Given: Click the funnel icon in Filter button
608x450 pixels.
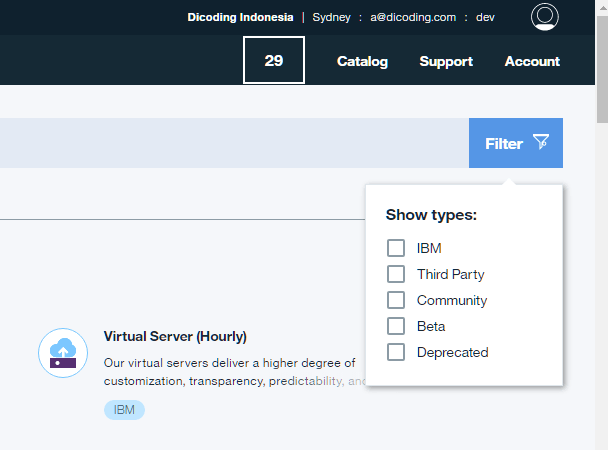Looking at the screenshot, I should 541,143.
